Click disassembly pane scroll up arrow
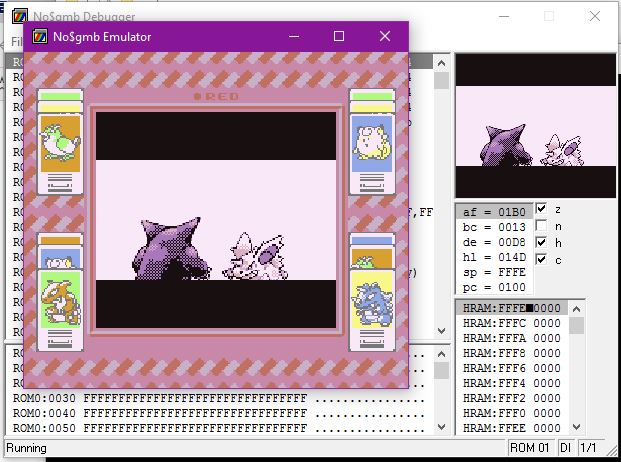The image size is (621, 462). 442,63
